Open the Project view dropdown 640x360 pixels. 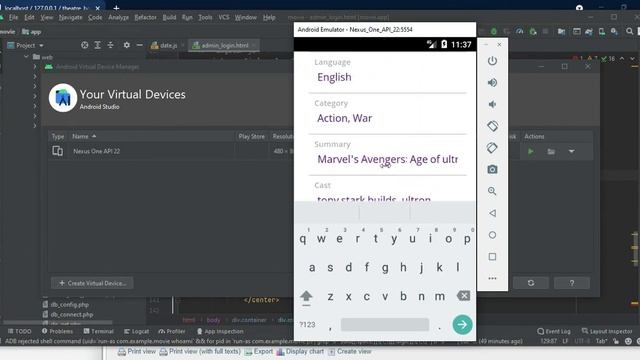click(x=25, y=45)
